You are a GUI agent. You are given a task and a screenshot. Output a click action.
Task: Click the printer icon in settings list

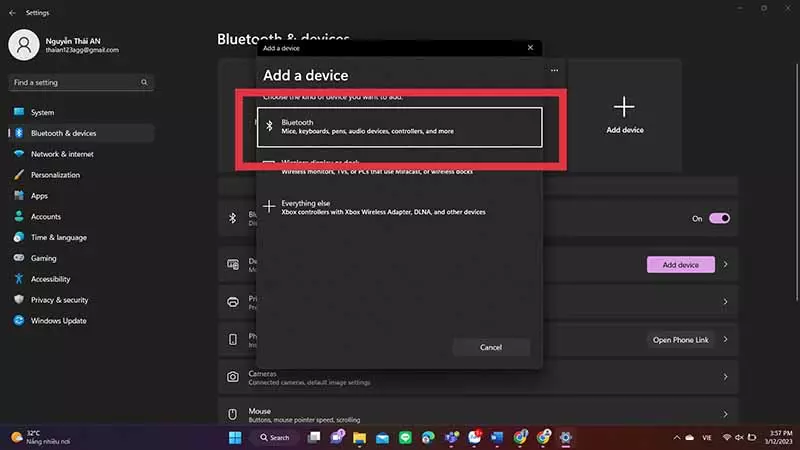pos(233,302)
